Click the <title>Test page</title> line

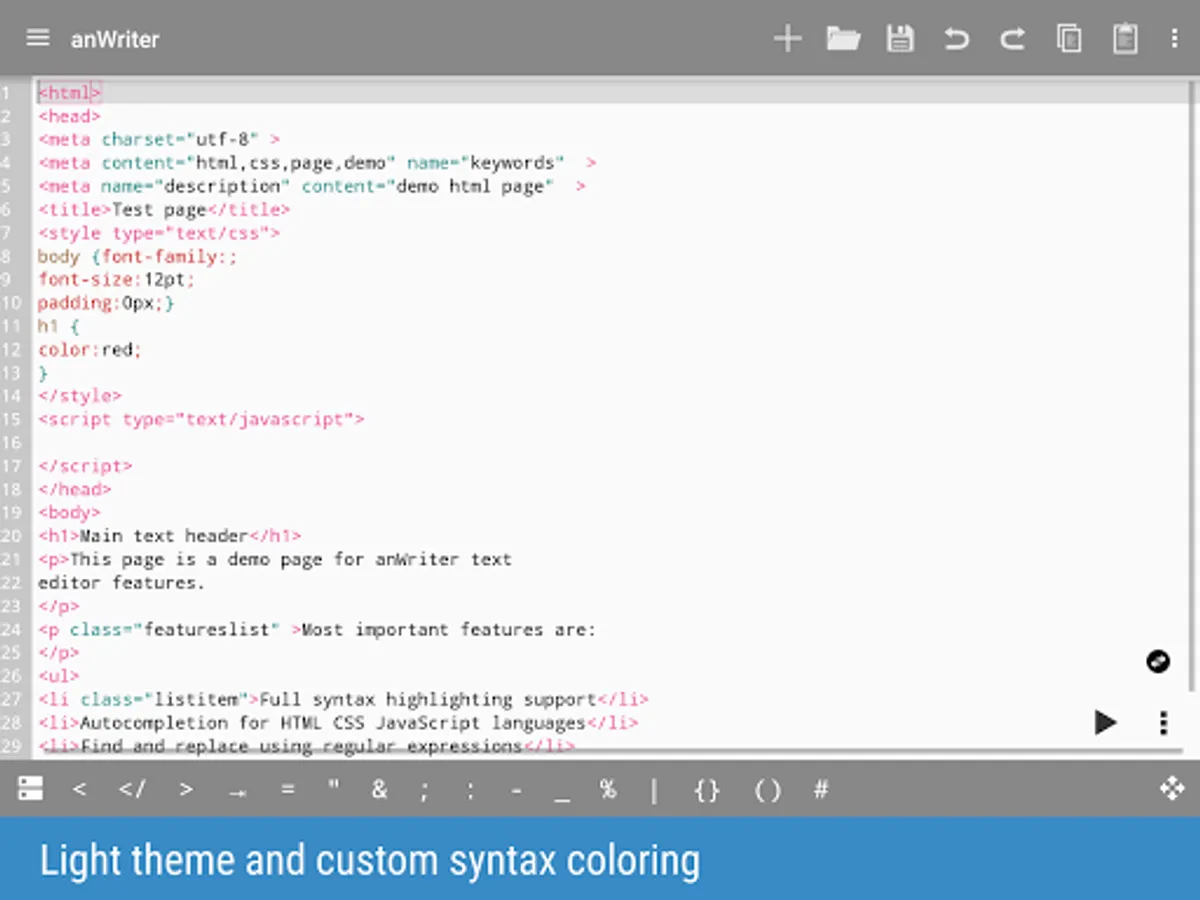click(x=164, y=210)
